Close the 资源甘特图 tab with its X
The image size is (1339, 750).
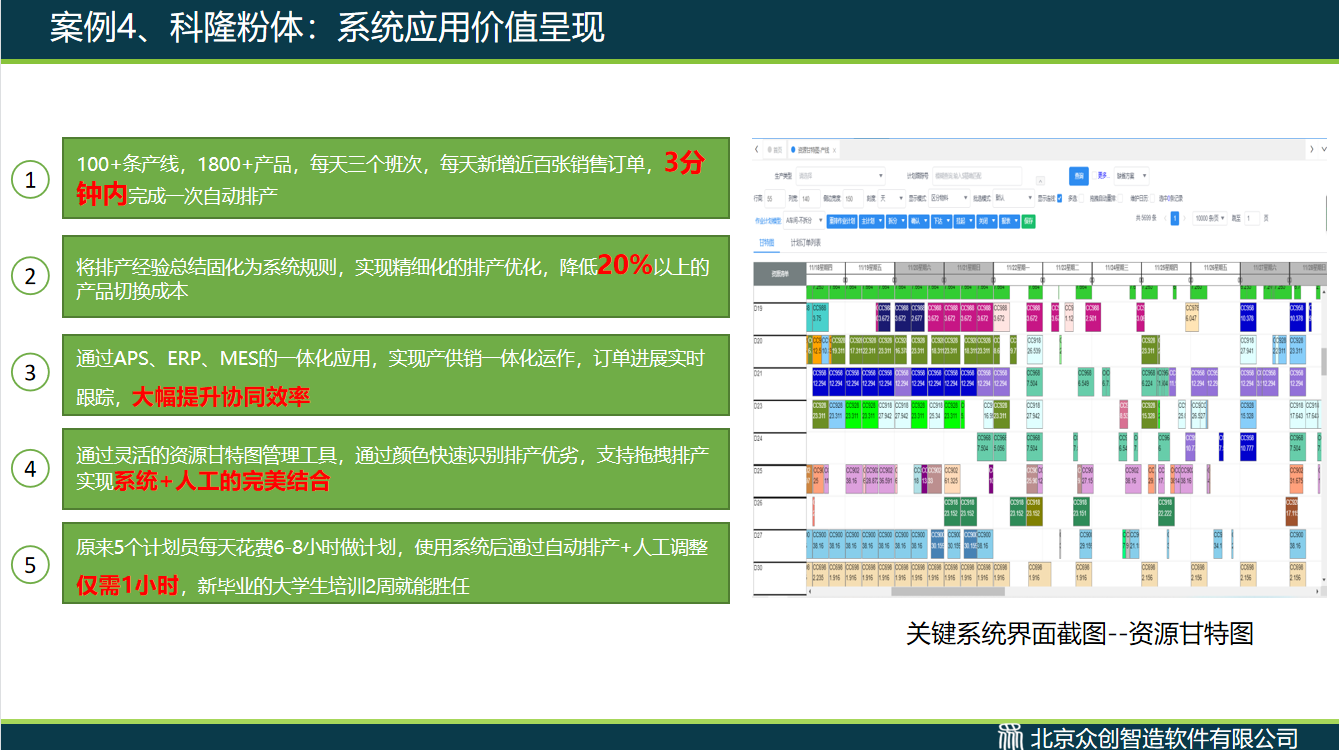(x=834, y=150)
